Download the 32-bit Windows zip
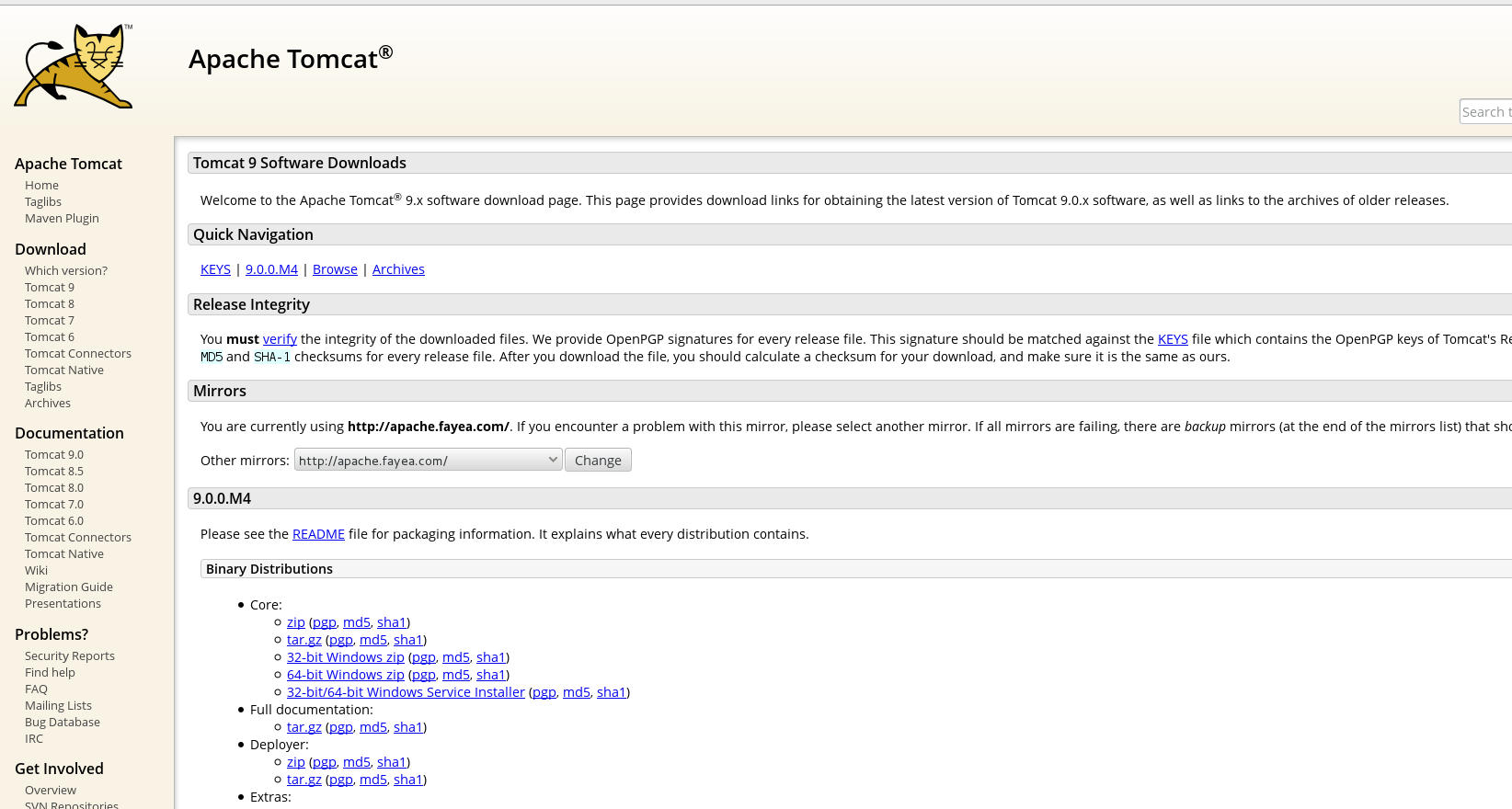The height and width of the screenshot is (809, 1512). tap(345, 657)
